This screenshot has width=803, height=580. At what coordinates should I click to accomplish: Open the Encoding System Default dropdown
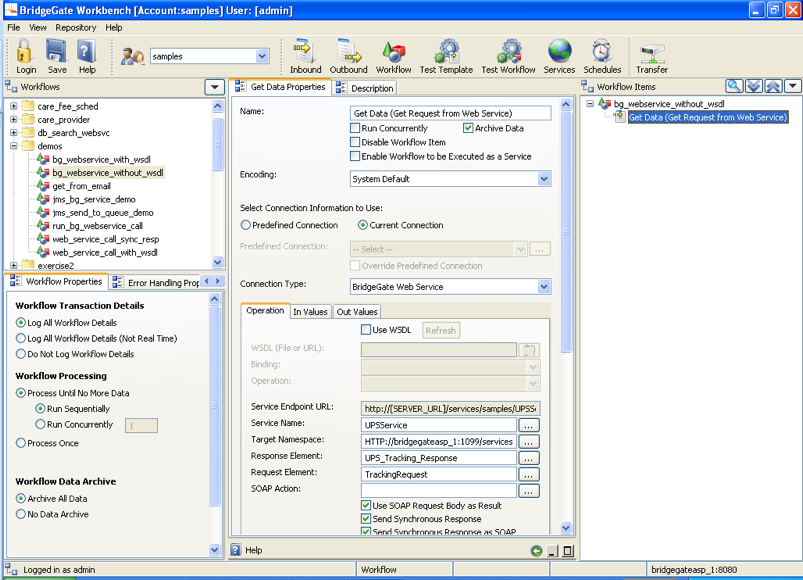point(544,179)
